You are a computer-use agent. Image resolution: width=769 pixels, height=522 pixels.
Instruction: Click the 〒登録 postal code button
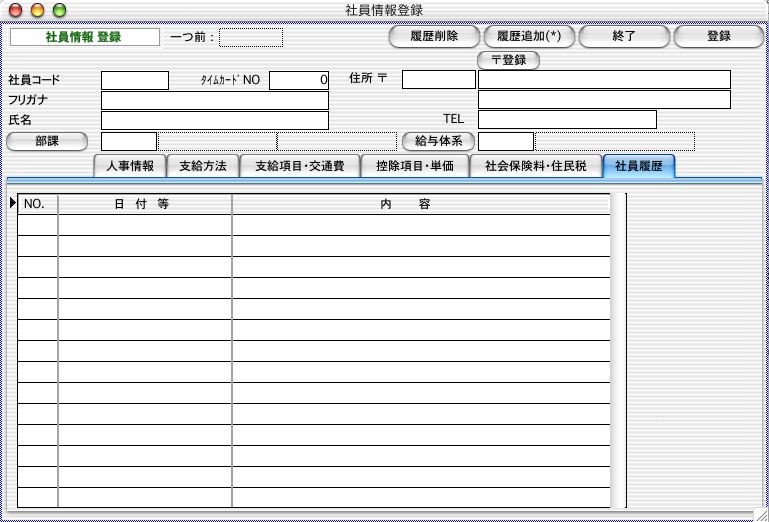(508, 61)
